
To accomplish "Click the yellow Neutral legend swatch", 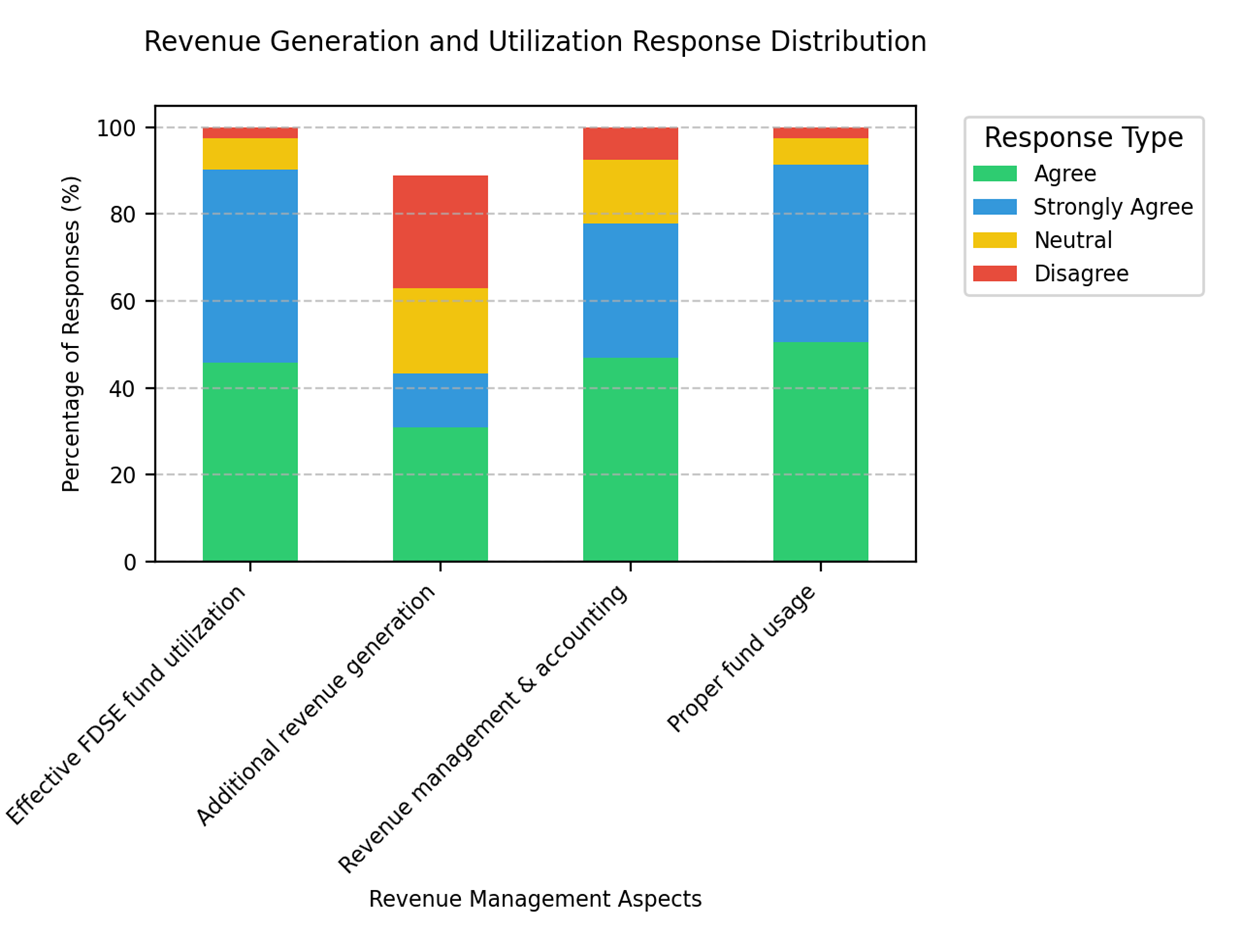I will pos(994,240).
